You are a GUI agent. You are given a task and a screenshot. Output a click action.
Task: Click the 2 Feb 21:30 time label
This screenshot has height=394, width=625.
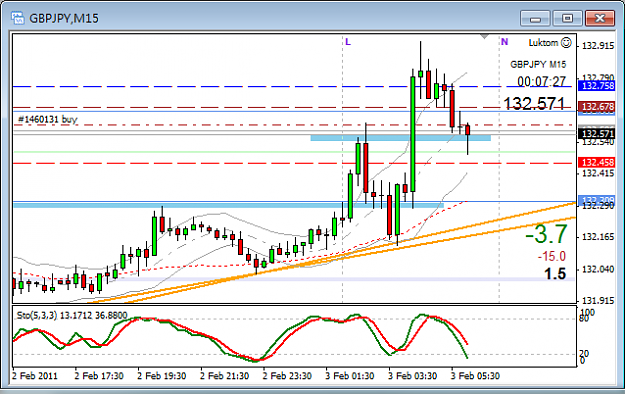[x=224, y=376]
